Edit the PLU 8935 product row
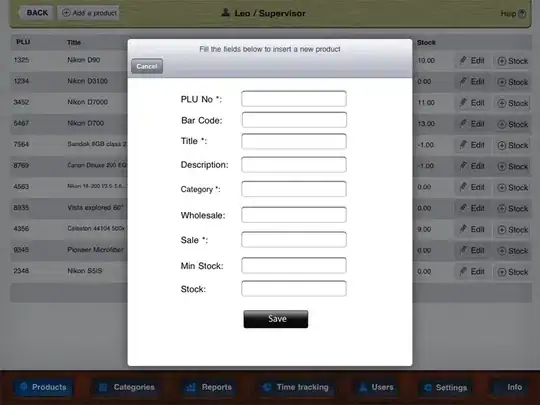540x405 pixels. (x=472, y=208)
